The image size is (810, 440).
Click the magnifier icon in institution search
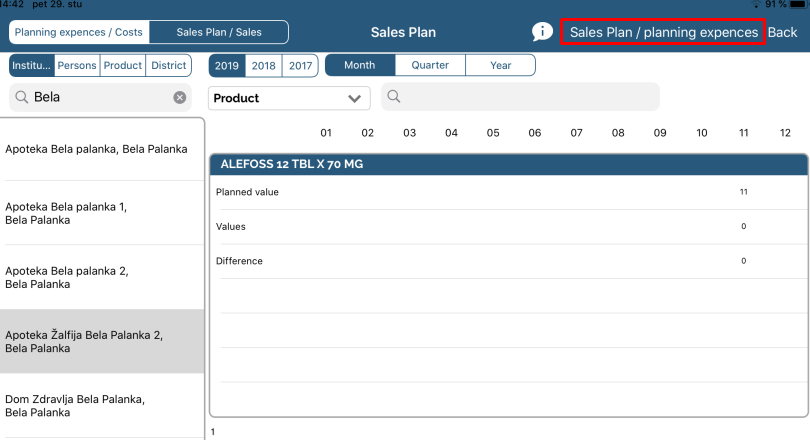click(x=21, y=97)
